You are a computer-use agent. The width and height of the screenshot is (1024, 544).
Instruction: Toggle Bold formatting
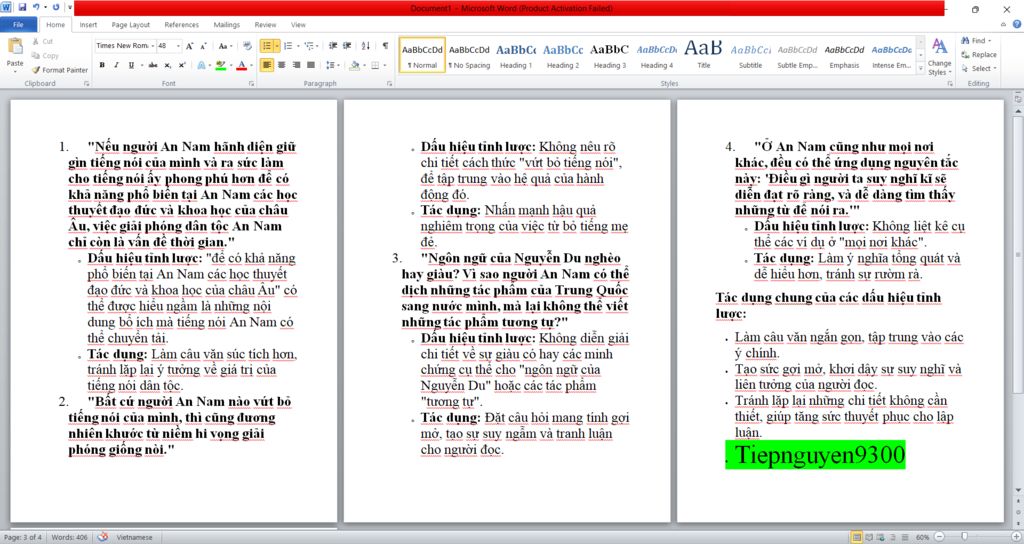[x=102, y=65]
